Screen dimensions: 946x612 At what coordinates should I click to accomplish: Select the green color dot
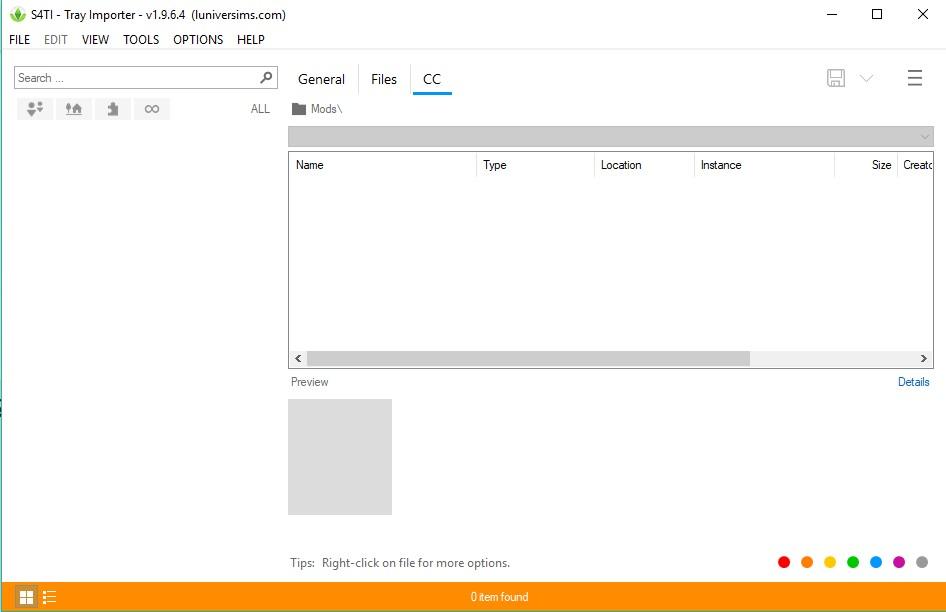852,562
